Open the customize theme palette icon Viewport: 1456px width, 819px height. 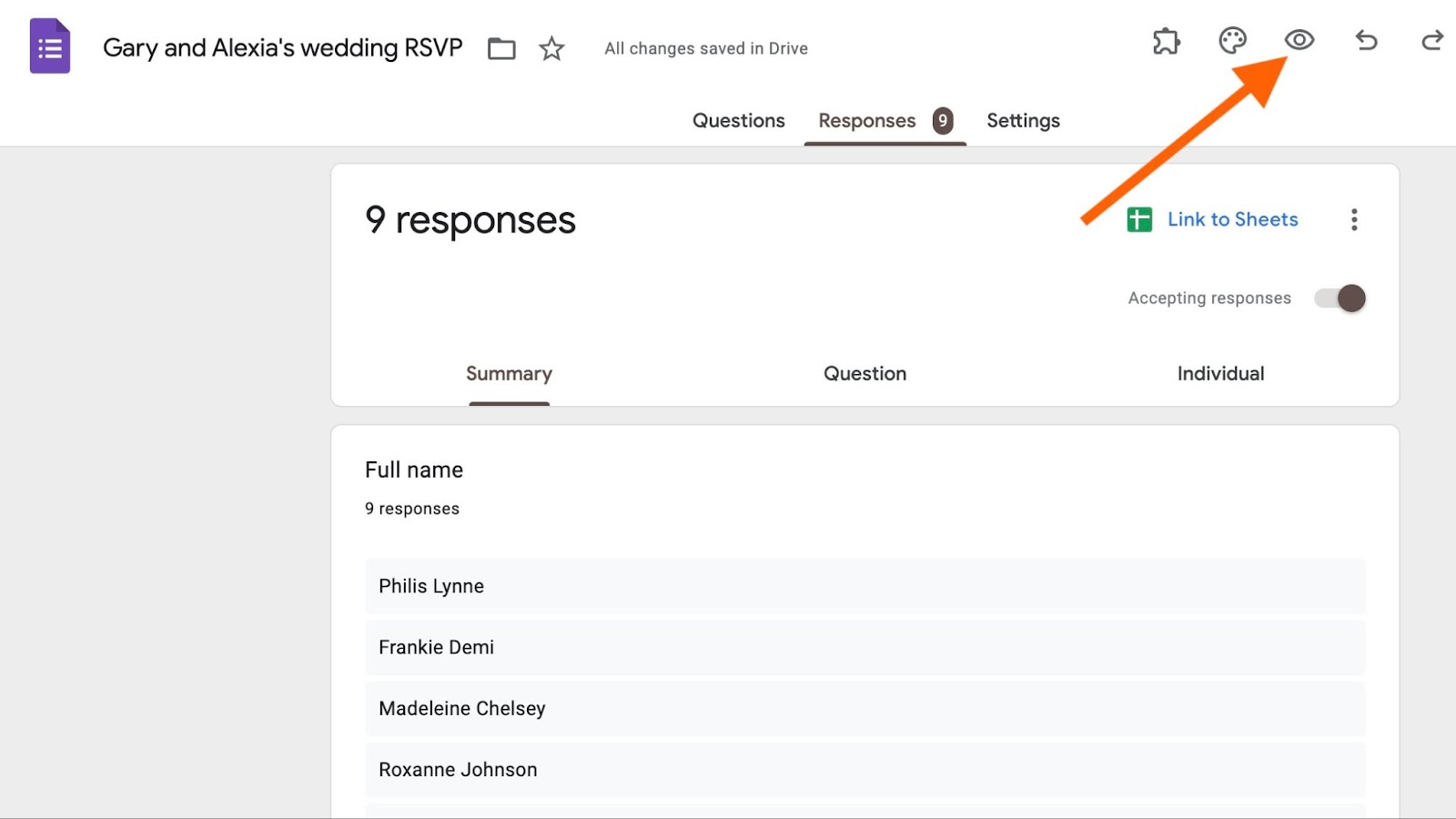coord(1232,41)
